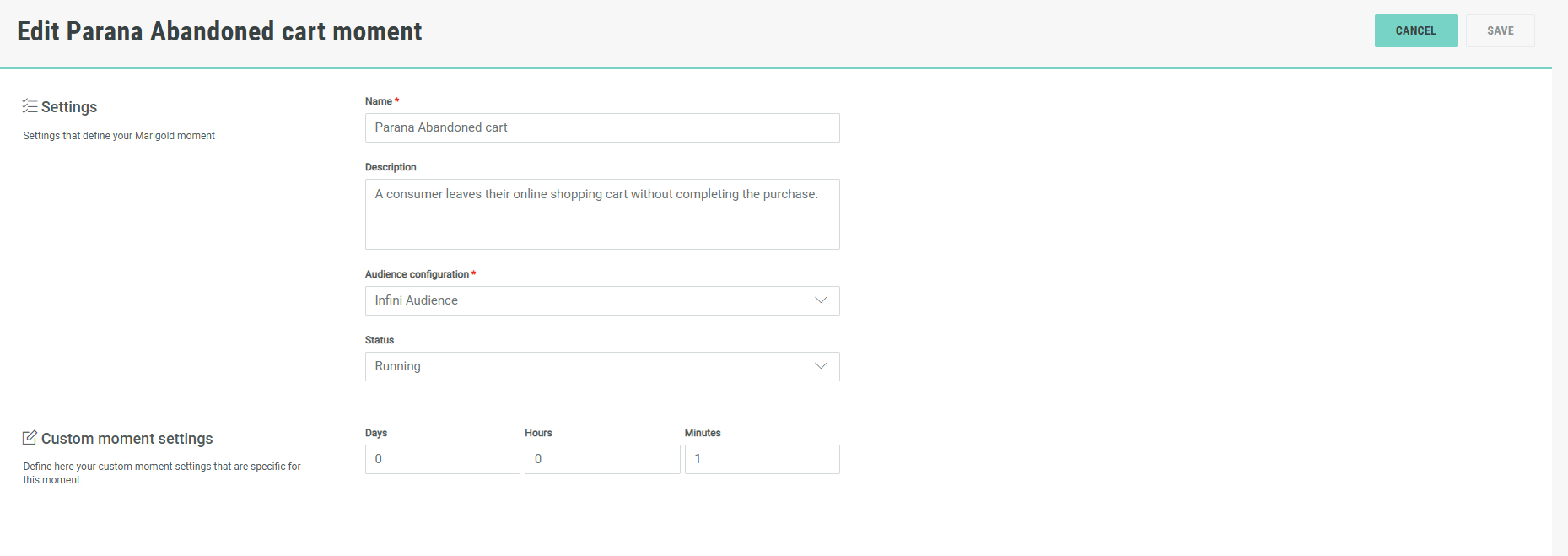1568x556 pixels.
Task: Open the Status dropdown chevron
Action: pyautogui.click(x=820, y=366)
